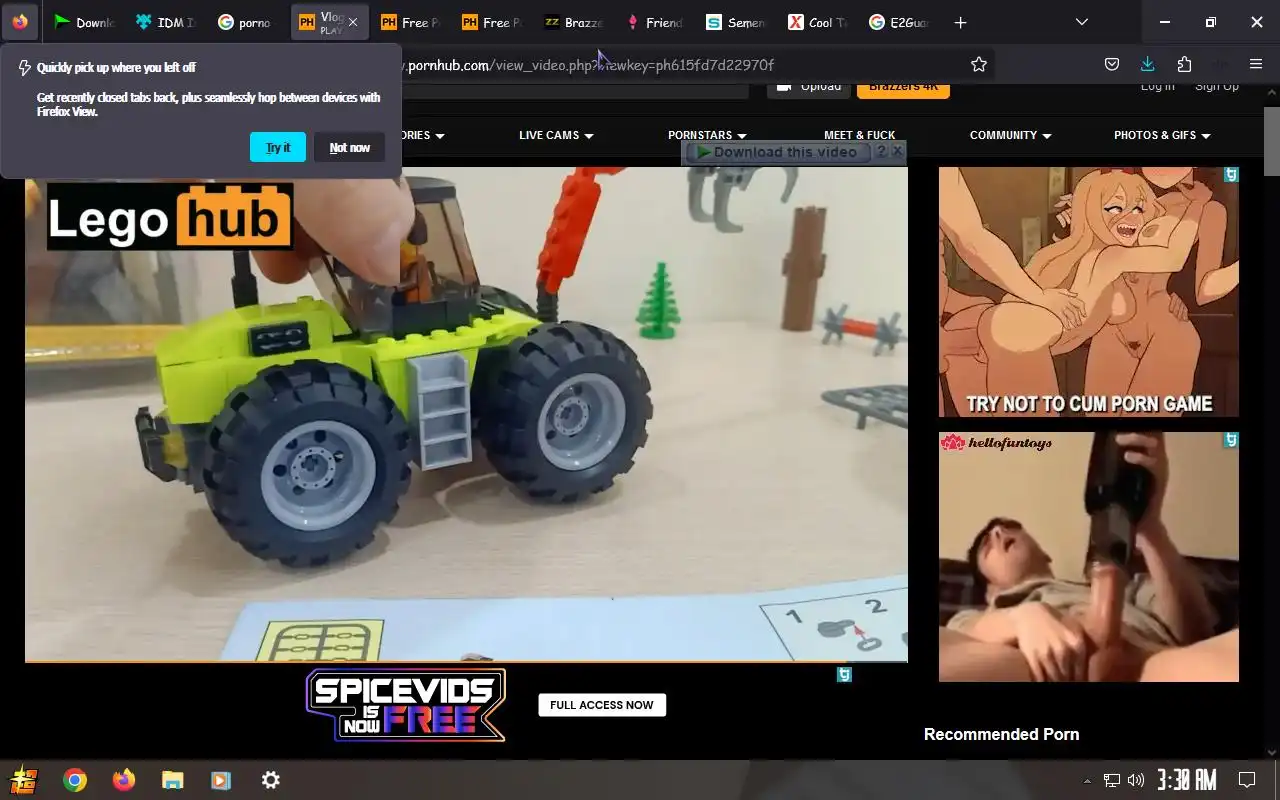Switch to the IDM browser tab
This screenshot has width=1280, height=800.
[166, 22]
